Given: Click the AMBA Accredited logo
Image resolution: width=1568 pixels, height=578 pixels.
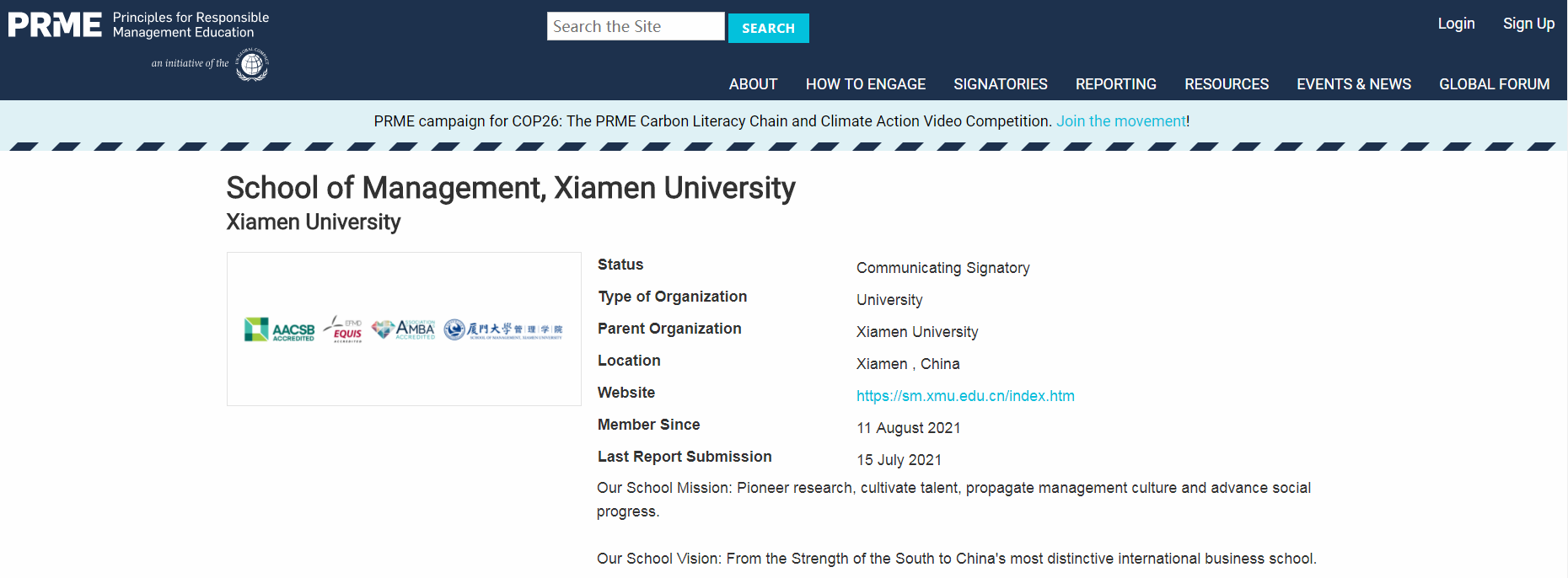Looking at the screenshot, I should [405, 329].
